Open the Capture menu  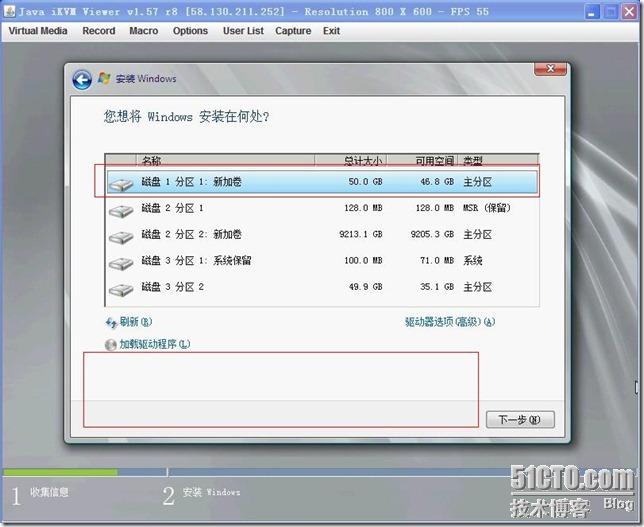[293, 31]
